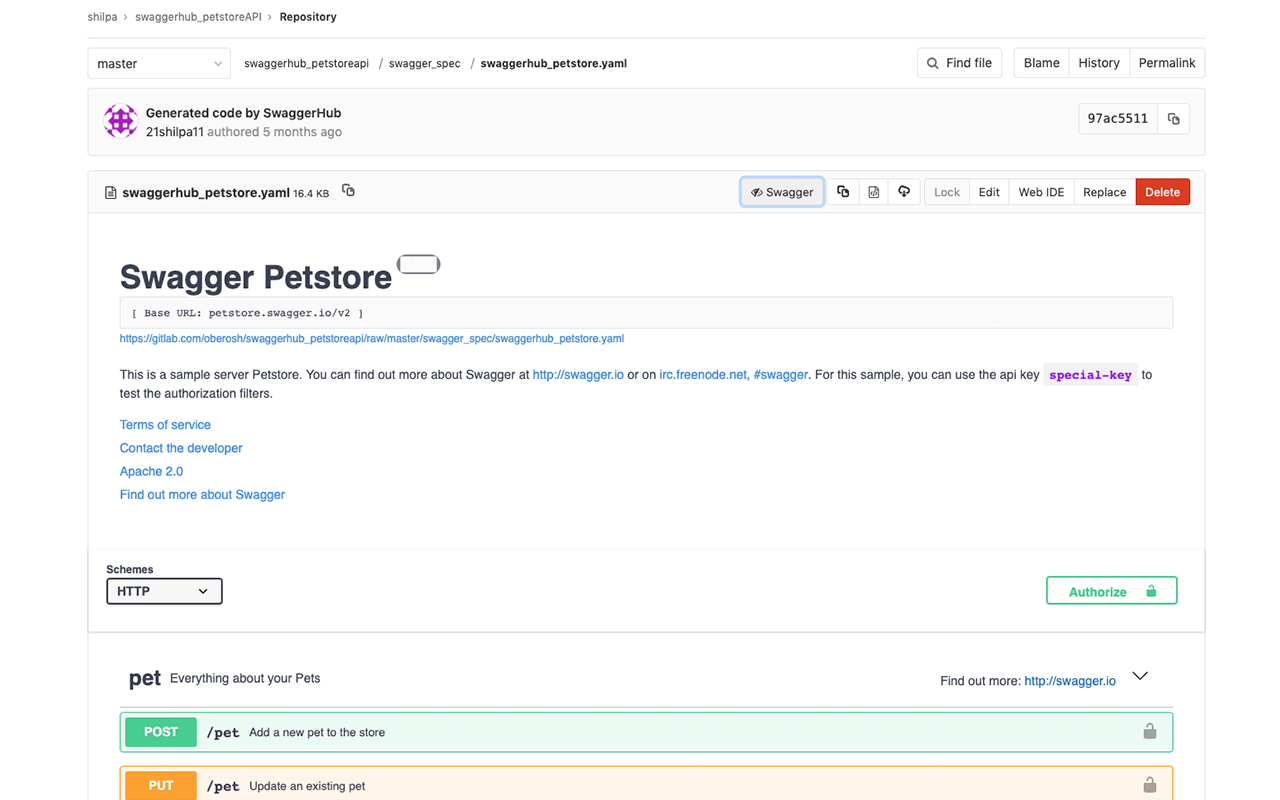Open swaggerhub_petstoreAPI breadcrumb

click(x=198, y=17)
